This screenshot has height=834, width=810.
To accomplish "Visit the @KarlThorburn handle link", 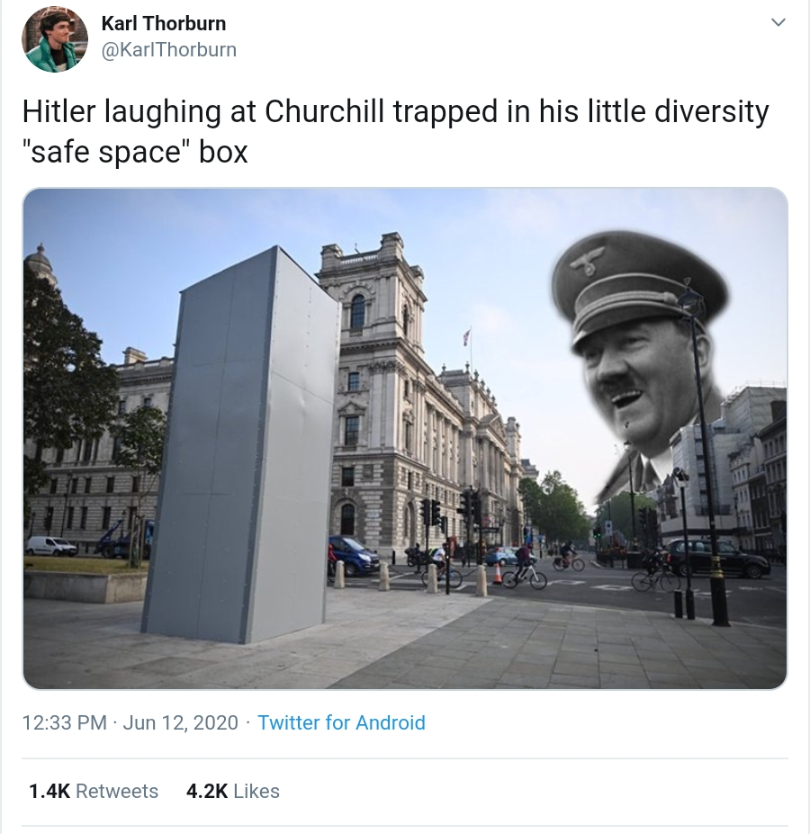I will 169,49.
